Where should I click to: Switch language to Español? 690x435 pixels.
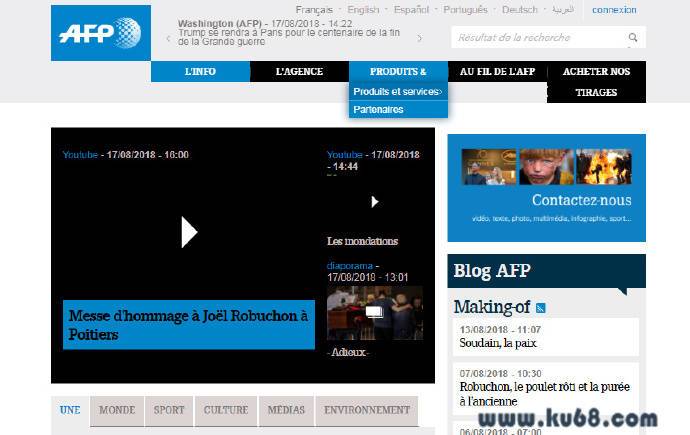click(x=411, y=10)
